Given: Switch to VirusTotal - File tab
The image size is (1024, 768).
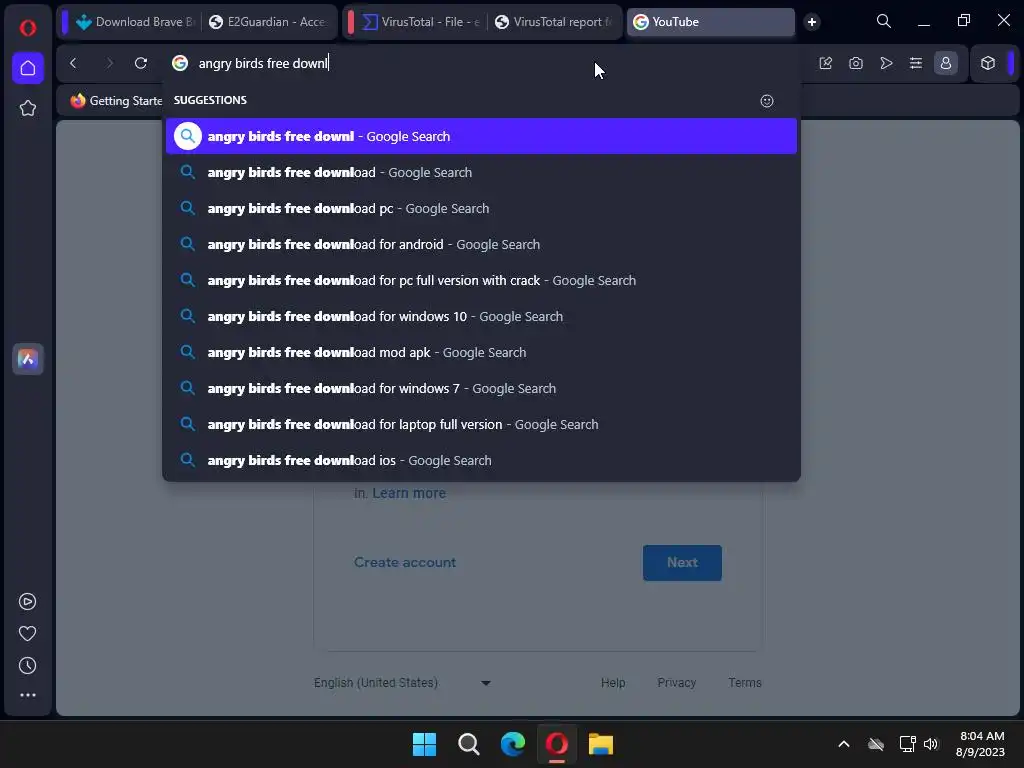Looking at the screenshot, I should click(421, 22).
